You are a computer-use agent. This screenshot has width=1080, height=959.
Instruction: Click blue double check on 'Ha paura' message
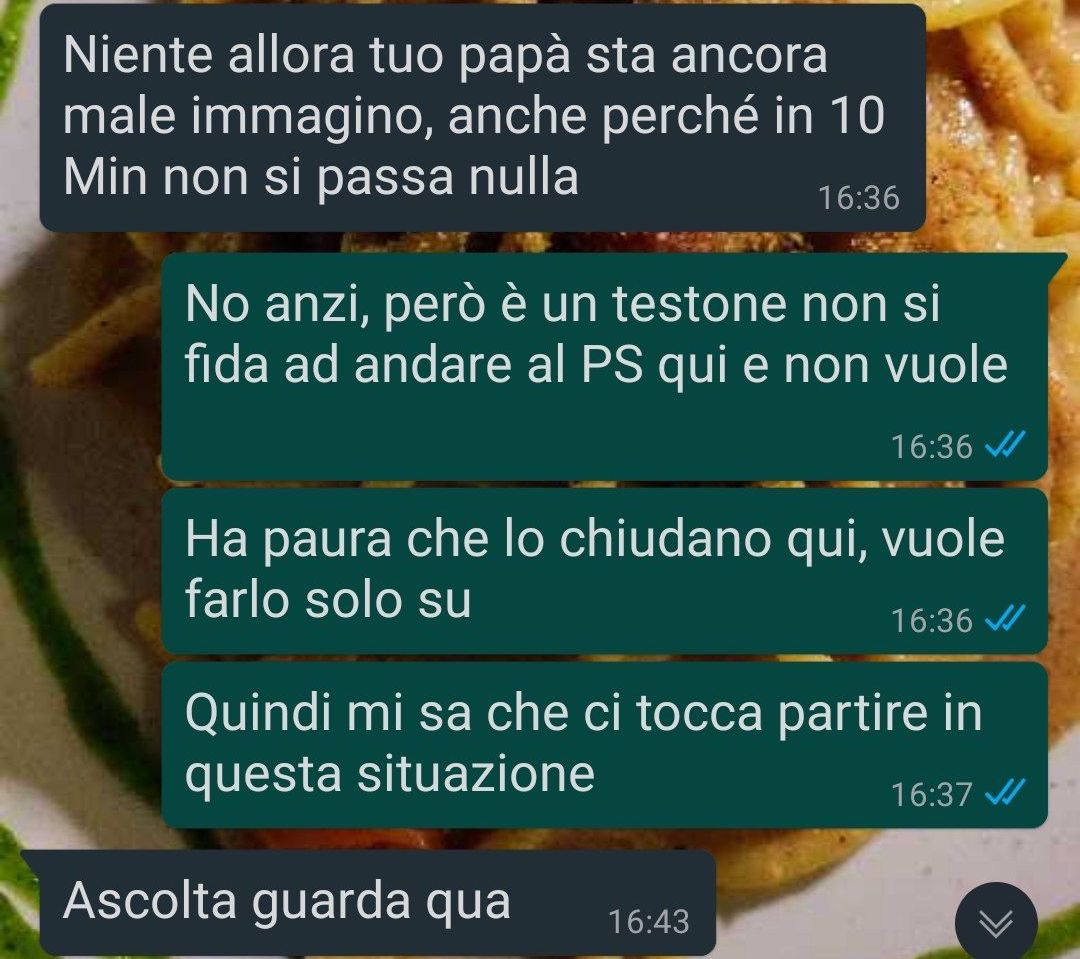[1006, 618]
